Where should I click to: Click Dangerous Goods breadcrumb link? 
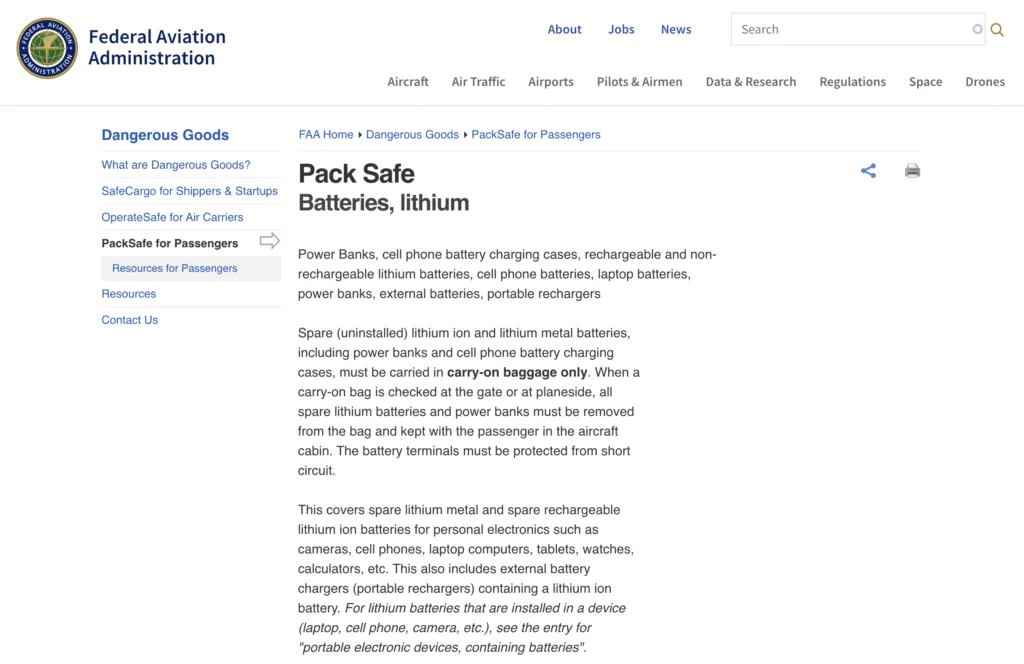tap(412, 134)
